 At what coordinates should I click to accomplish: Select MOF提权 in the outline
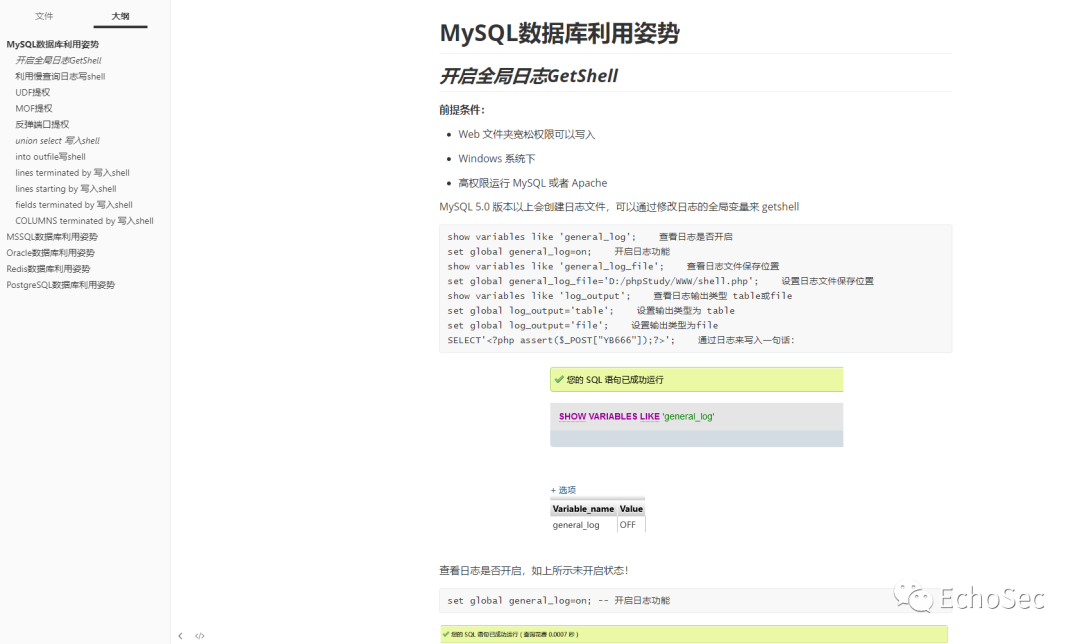coord(34,108)
